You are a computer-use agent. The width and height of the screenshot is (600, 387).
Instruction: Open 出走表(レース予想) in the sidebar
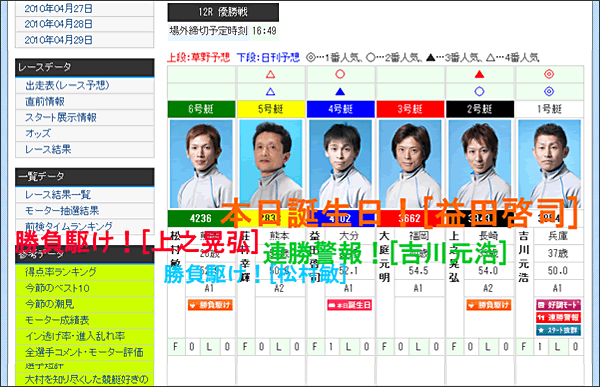(67, 85)
